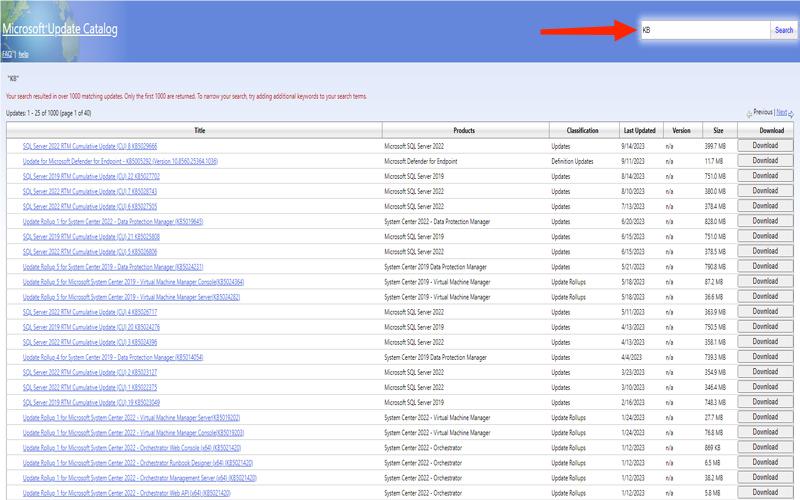Open Update Rollup 5 System Center 2019 Data Protection Manager link
The height and width of the screenshot is (500, 800).
click(113, 267)
